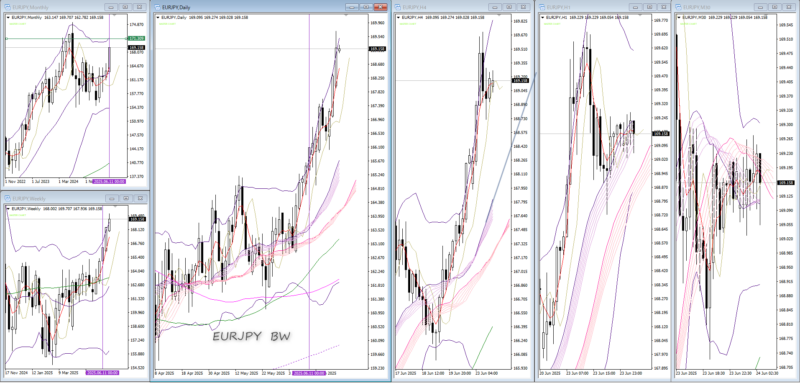Open the EURJPY,Weekly window system icon
800x383 pixels.
tap(7, 198)
